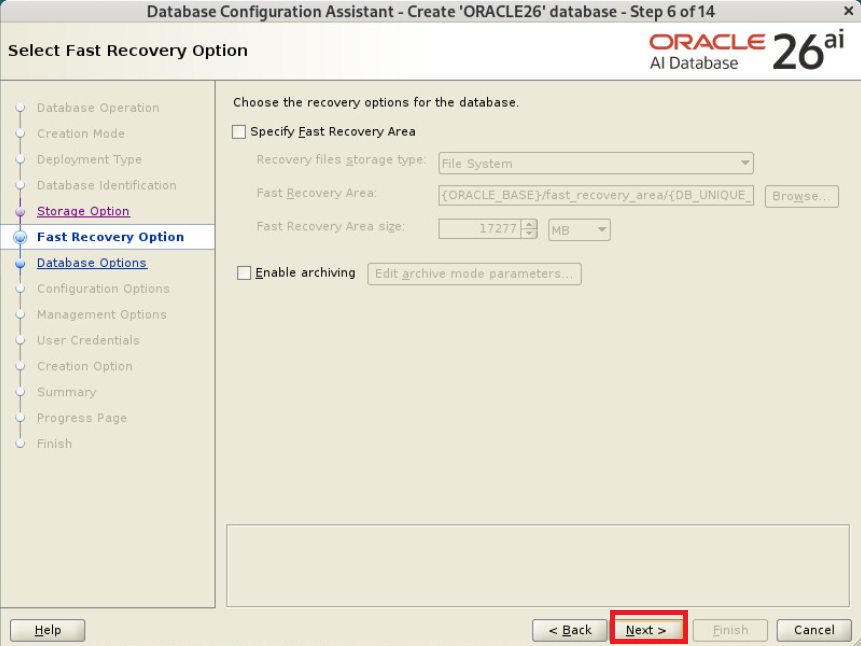Click the Storage Option step bullet icon
The image size is (861, 646).
(20, 211)
